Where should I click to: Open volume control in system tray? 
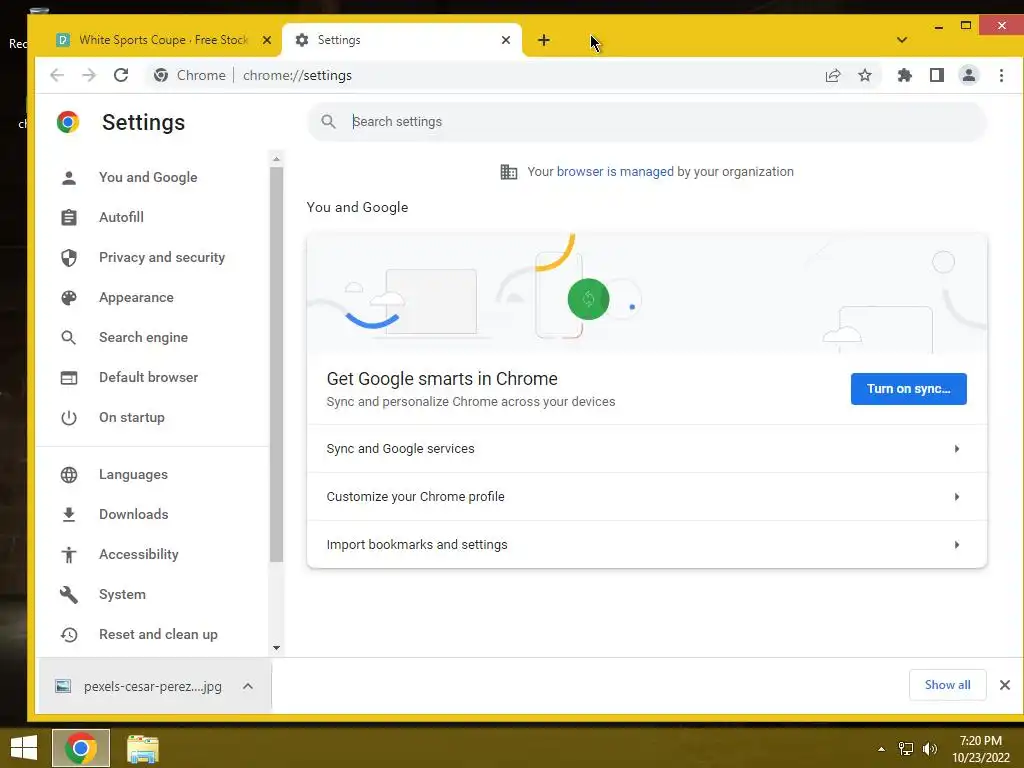click(x=930, y=748)
